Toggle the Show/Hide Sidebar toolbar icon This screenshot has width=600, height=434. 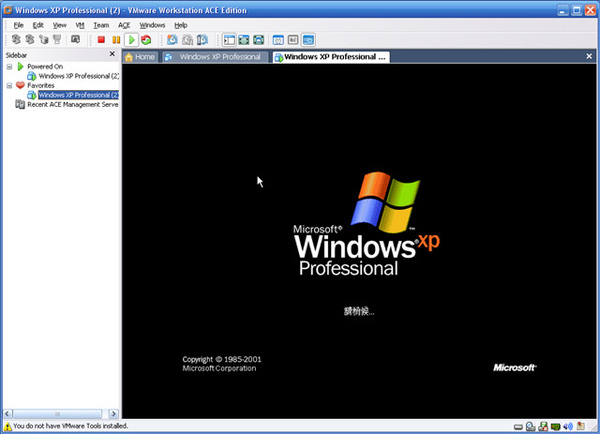tap(229, 39)
